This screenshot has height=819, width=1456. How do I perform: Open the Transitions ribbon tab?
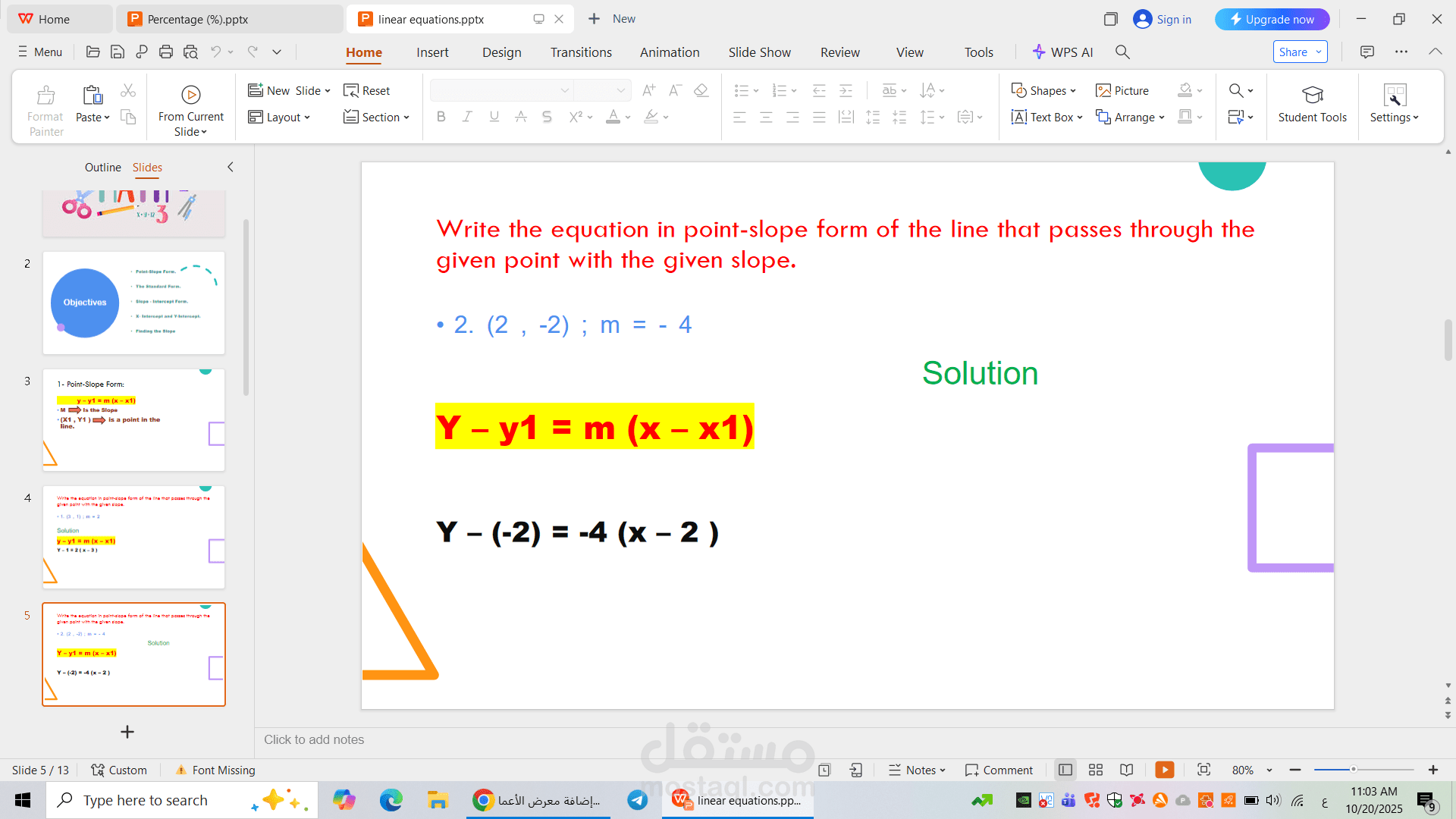pos(581,52)
